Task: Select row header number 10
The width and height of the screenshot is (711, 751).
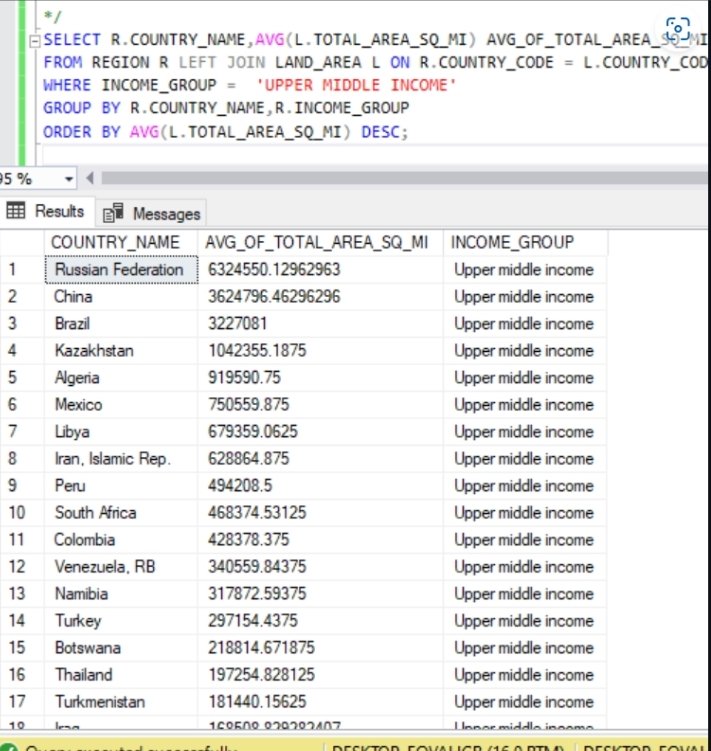Action: tap(22, 513)
